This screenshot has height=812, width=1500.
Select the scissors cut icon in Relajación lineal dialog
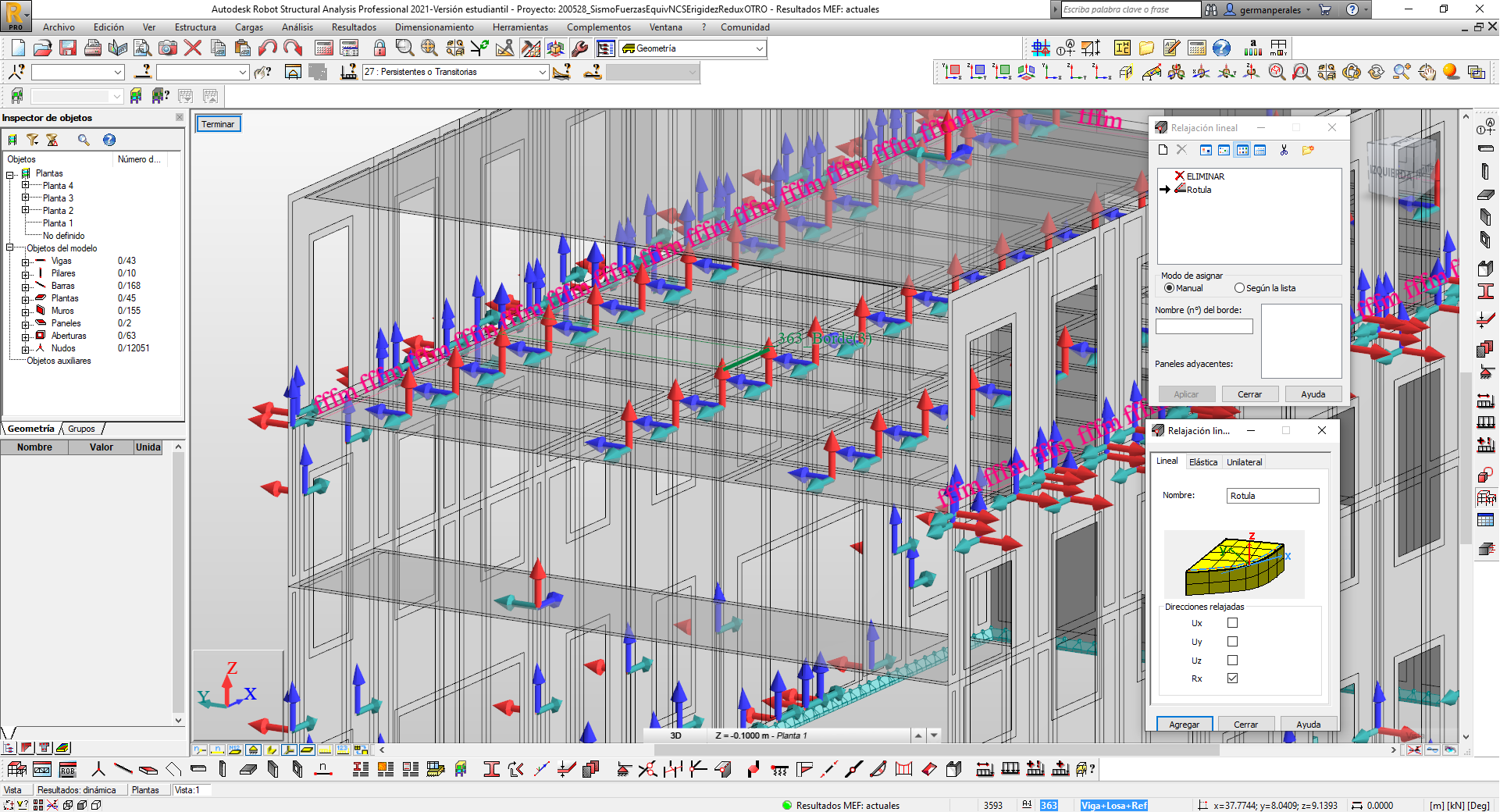click(x=1284, y=150)
